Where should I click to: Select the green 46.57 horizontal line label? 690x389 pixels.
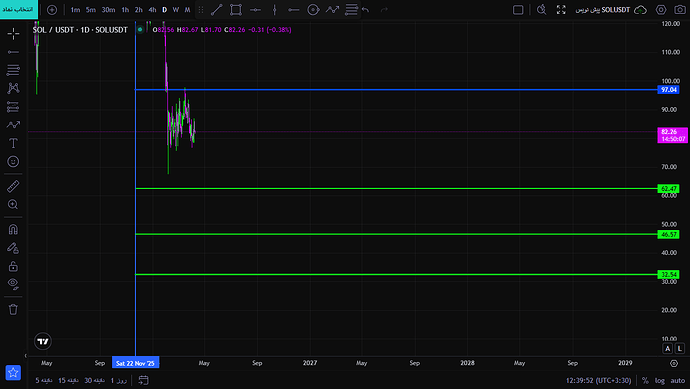tap(668, 235)
